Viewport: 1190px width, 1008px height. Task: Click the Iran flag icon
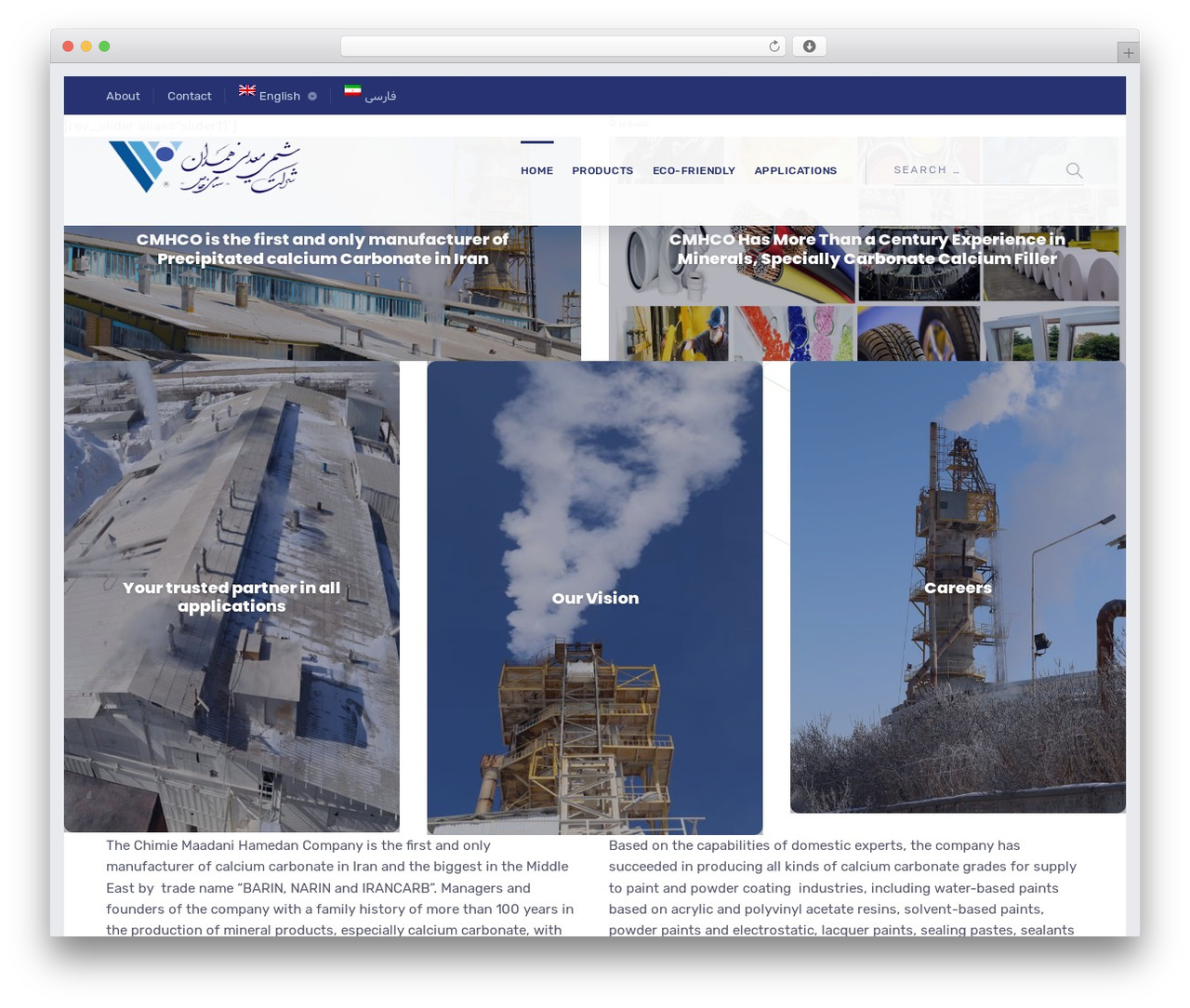[352, 90]
